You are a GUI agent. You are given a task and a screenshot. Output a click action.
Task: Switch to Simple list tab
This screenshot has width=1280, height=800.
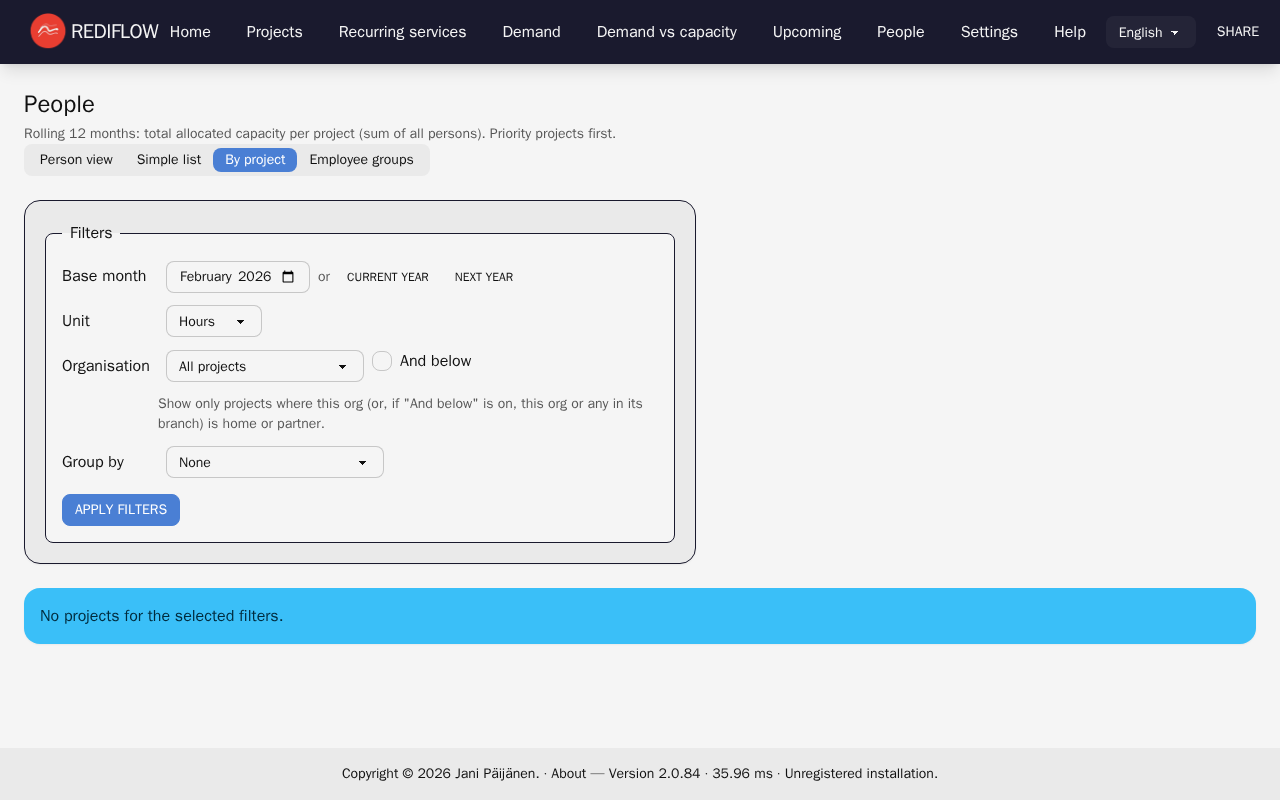tap(169, 160)
